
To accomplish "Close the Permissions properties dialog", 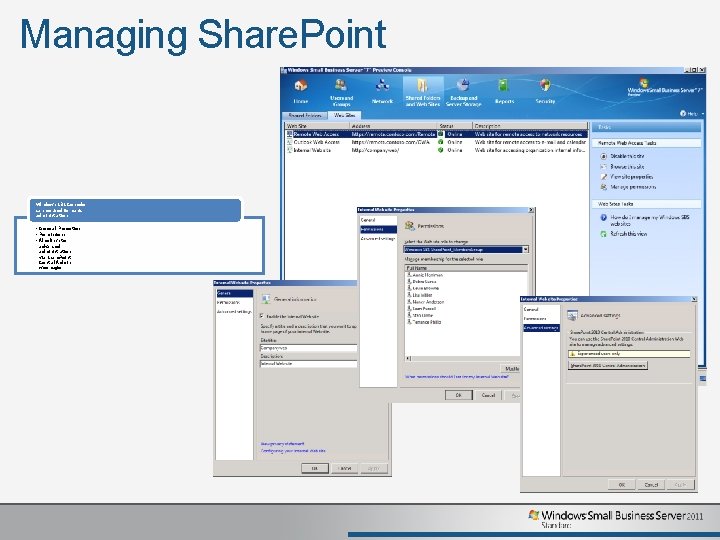I will click(531, 210).
